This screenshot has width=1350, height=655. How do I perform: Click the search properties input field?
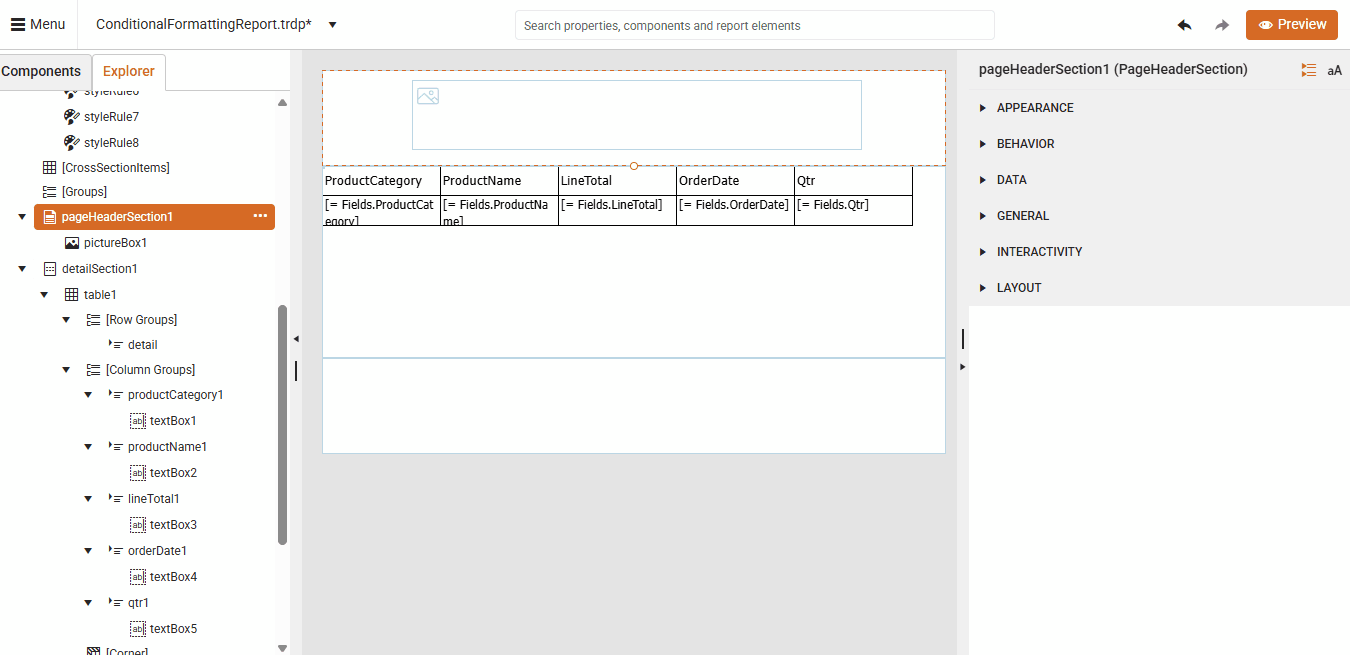(x=755, y=25)
